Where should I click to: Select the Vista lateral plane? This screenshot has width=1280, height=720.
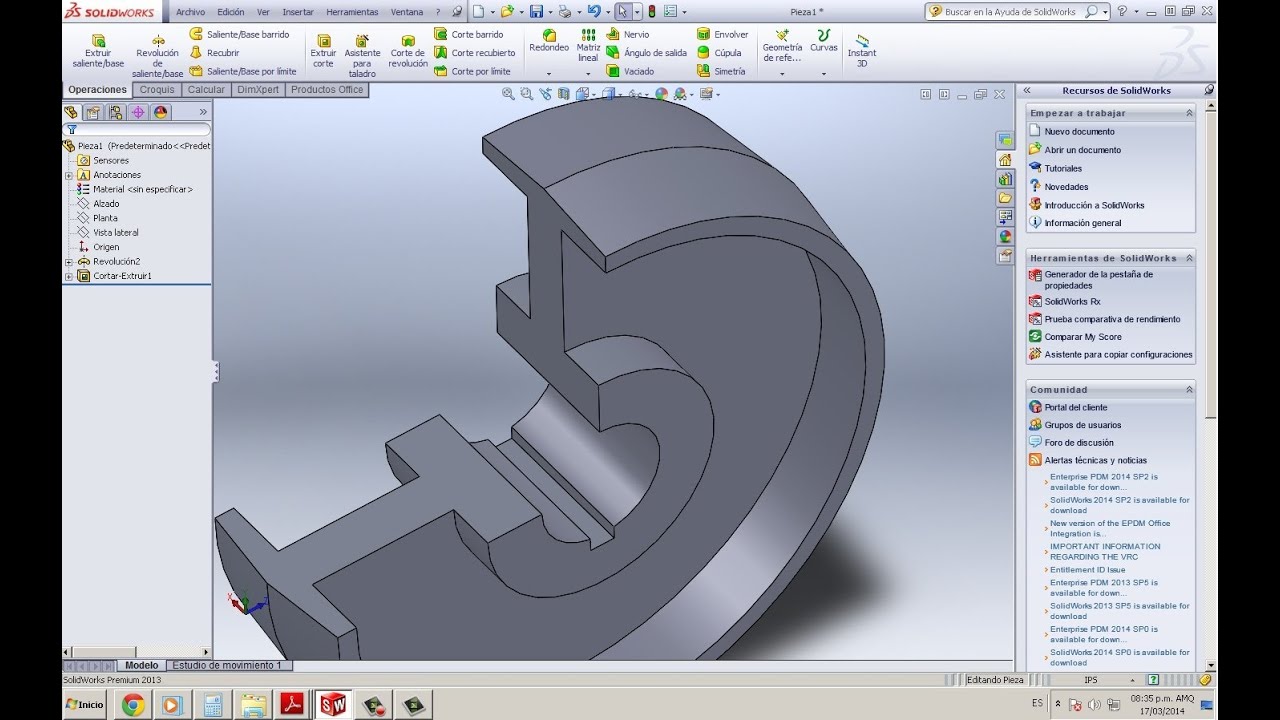(116, 233)
